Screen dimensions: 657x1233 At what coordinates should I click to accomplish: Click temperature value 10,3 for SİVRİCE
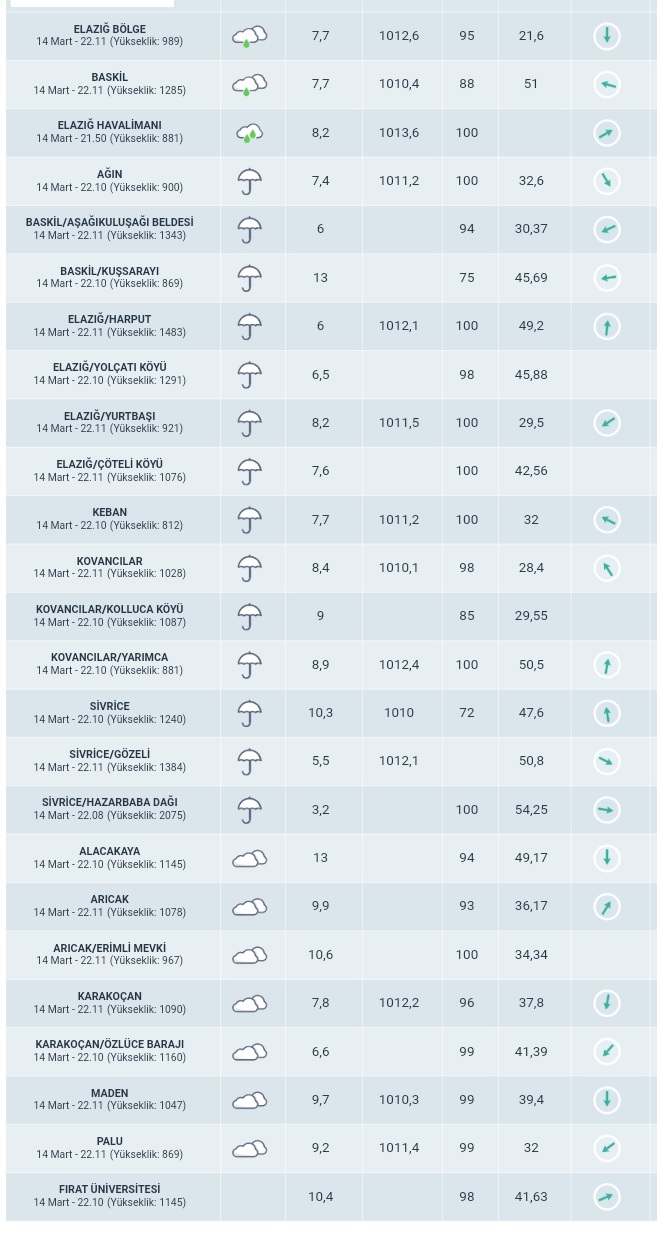320,713
